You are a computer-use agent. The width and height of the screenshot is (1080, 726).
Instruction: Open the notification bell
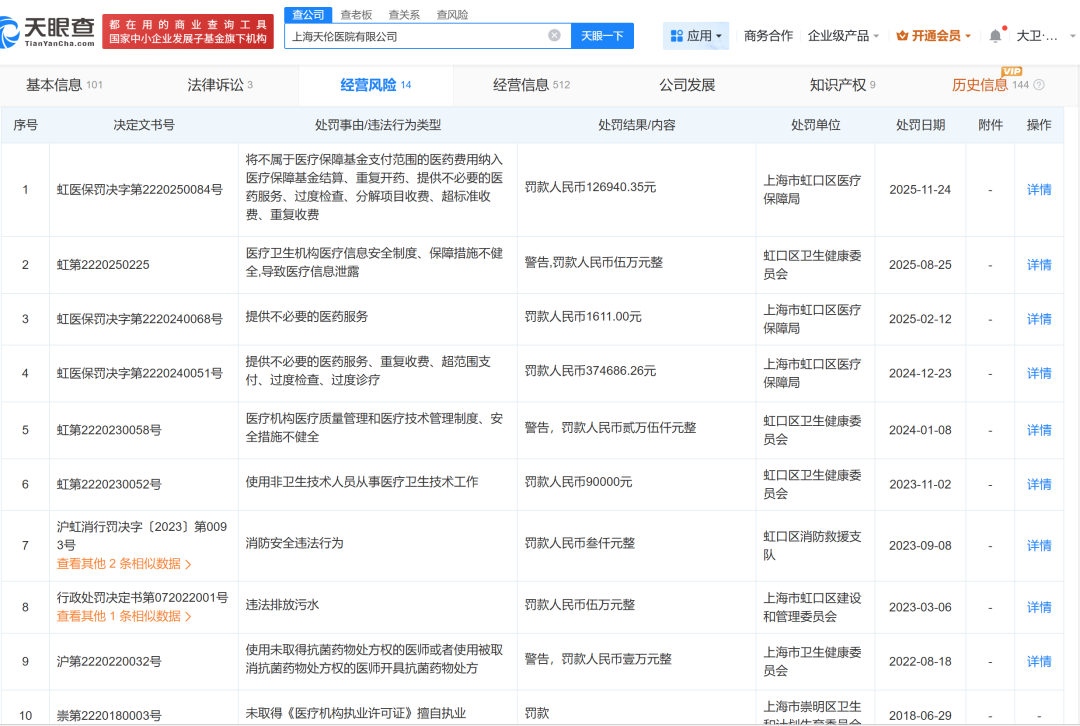994,34
